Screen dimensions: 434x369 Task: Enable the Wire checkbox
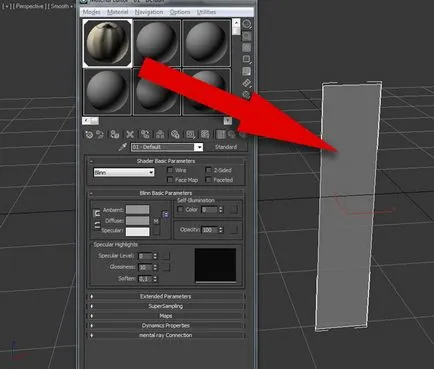170,170
